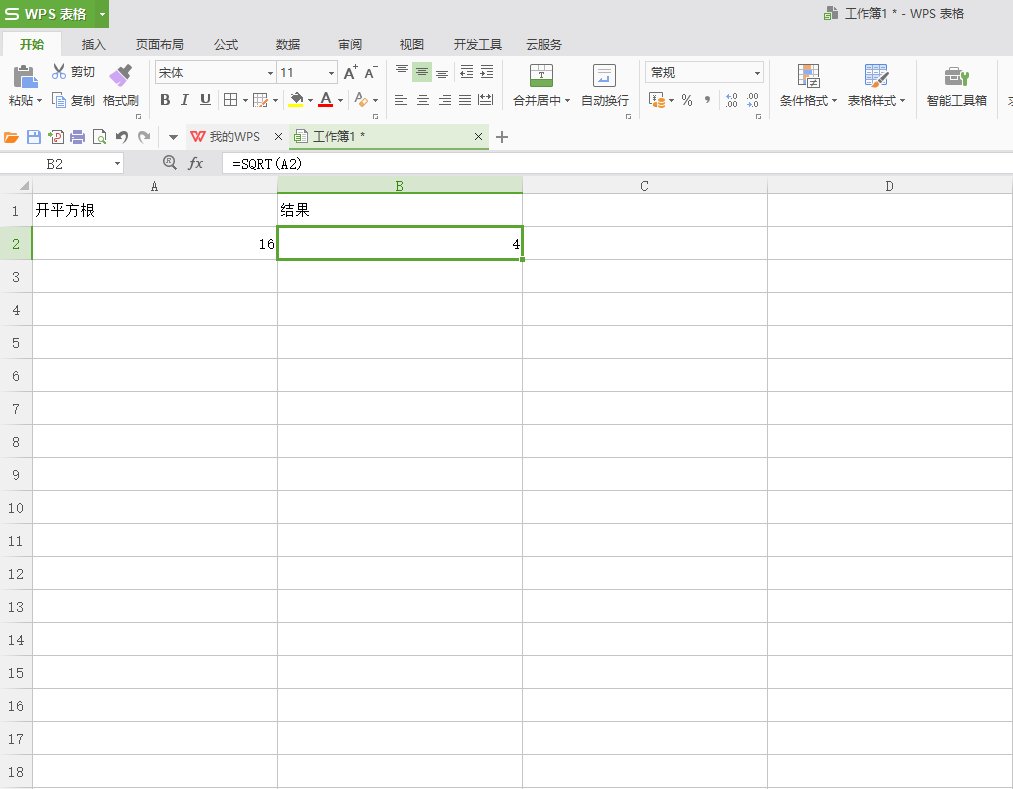Toggle Bold formatting
Image resolution: width=1013 pixels, height=789 pixels.
click(x=165, y=100)
